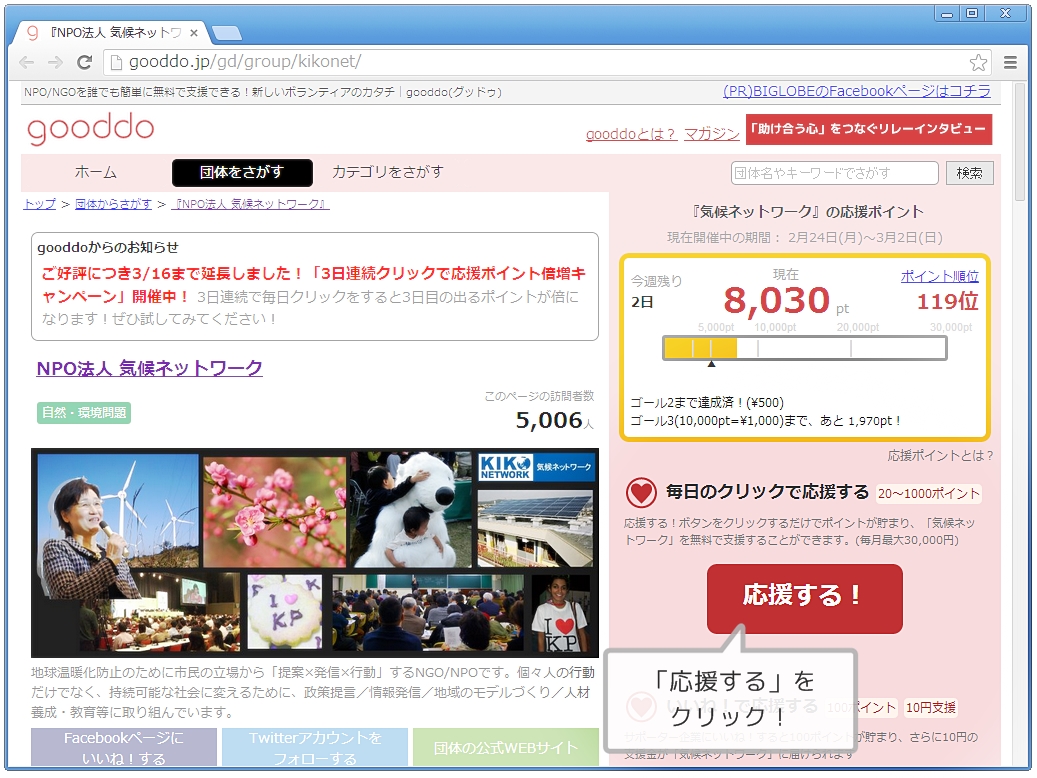This screenshot has width=1037, height=778.
Task: Click the I love KP cookie photo
Action: tap(285, 612)
